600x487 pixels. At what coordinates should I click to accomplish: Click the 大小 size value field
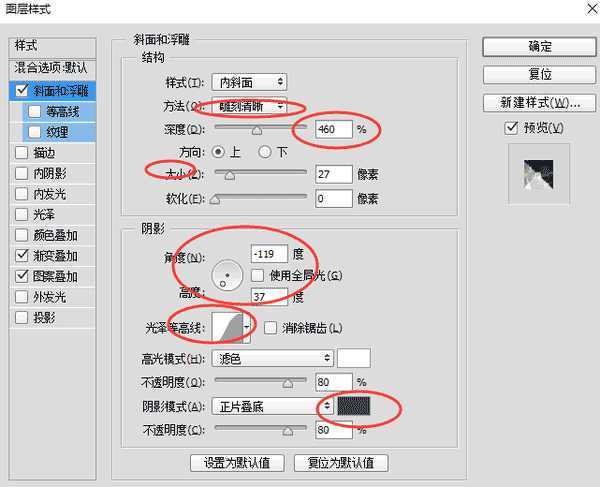335,174
